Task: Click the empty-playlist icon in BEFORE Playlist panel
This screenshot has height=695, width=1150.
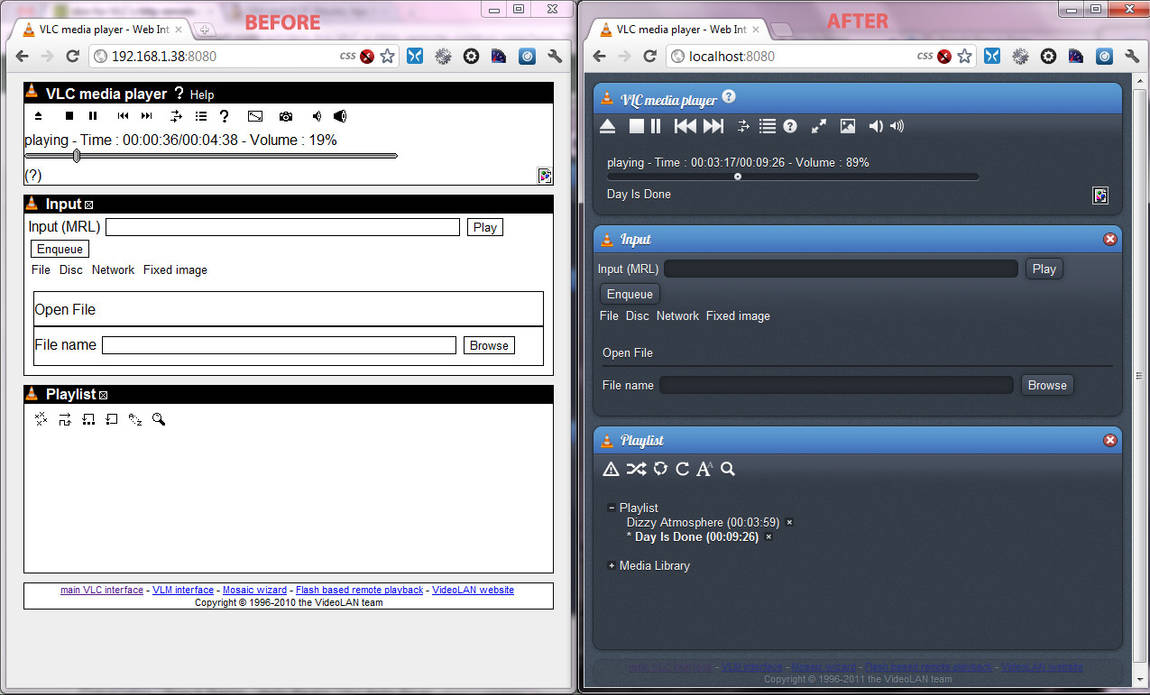Action: pyautogui.click(x=41, y=419)
